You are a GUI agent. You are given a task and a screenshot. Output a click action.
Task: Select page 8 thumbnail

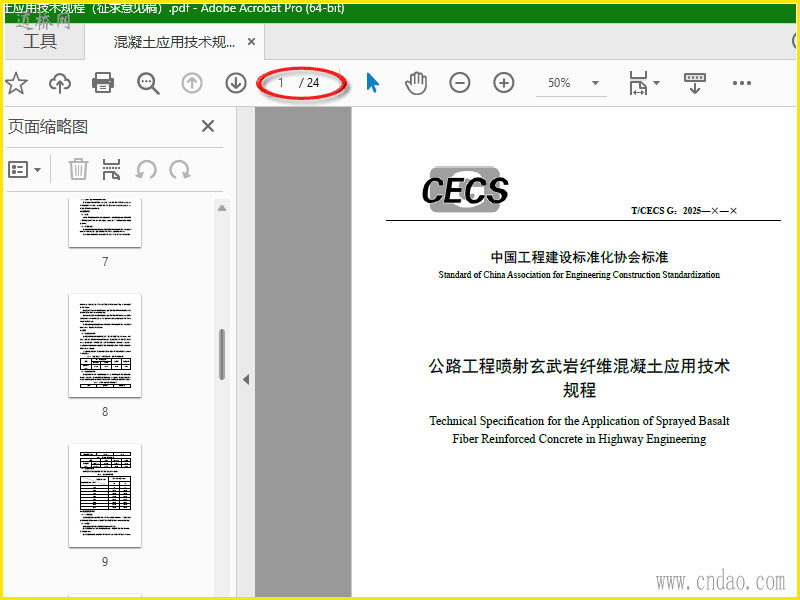pos(105,345)
